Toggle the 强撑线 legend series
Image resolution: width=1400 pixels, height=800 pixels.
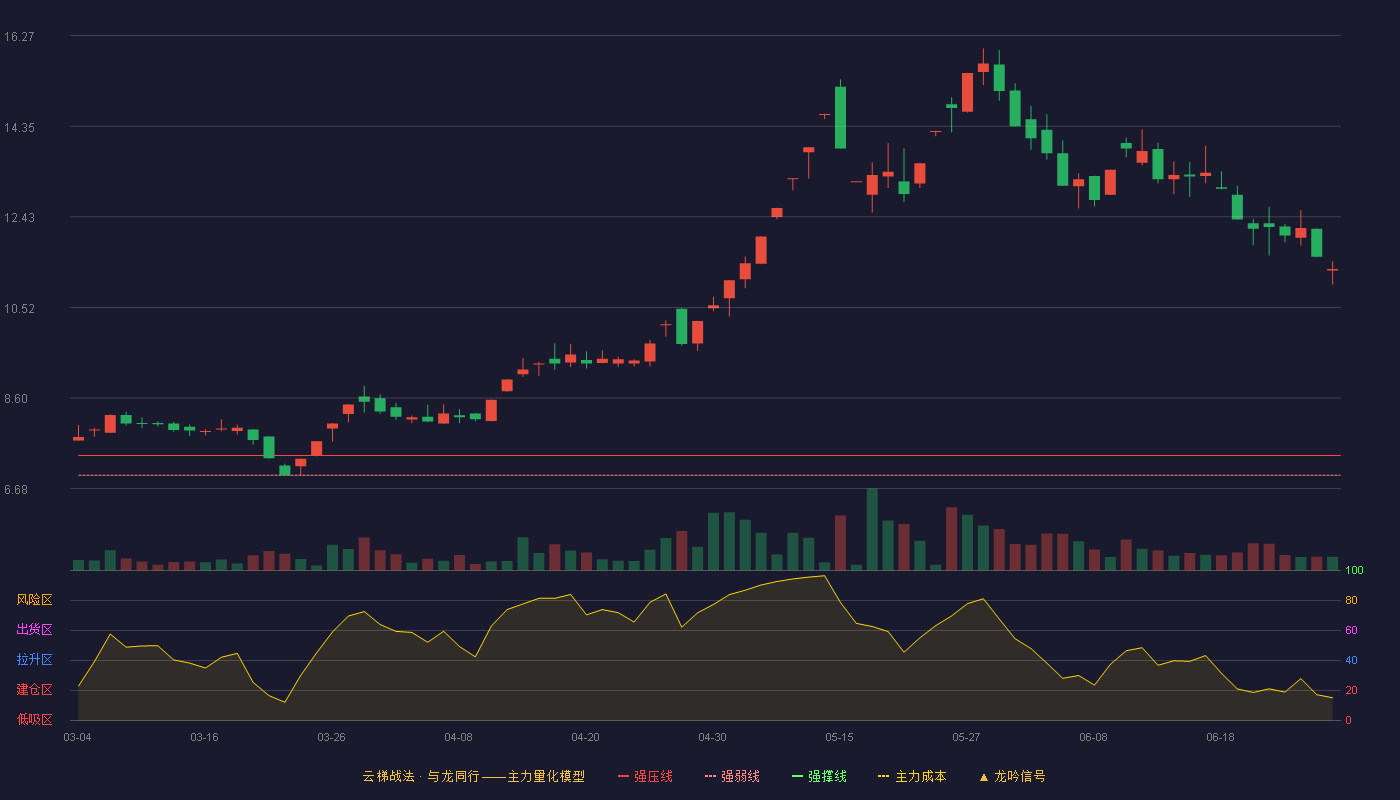[x=819, y=776]
